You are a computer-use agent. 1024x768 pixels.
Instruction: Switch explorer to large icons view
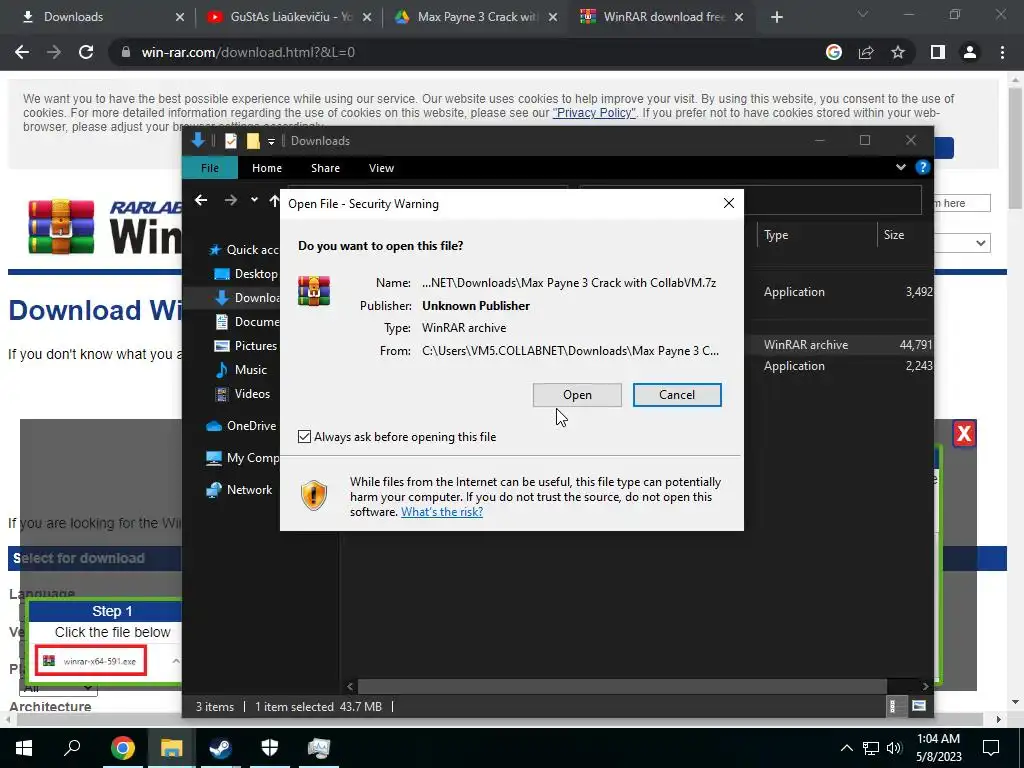(x=919, y=706)
